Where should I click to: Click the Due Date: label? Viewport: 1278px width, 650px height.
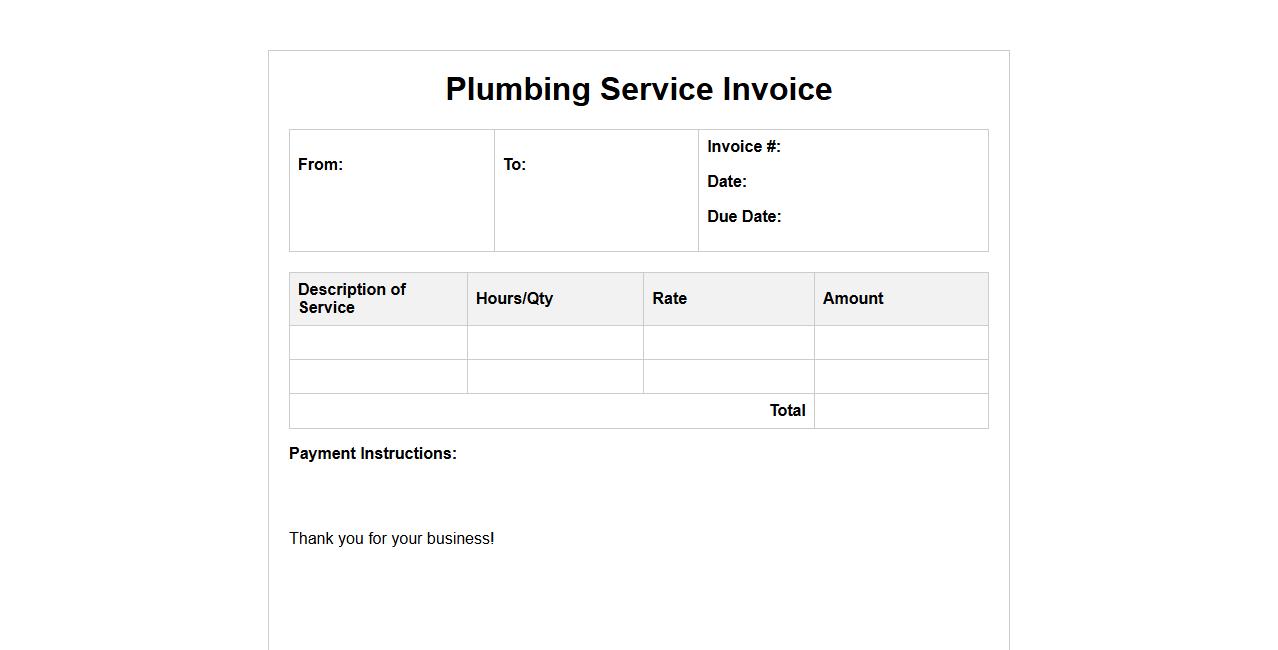(744, 217)
